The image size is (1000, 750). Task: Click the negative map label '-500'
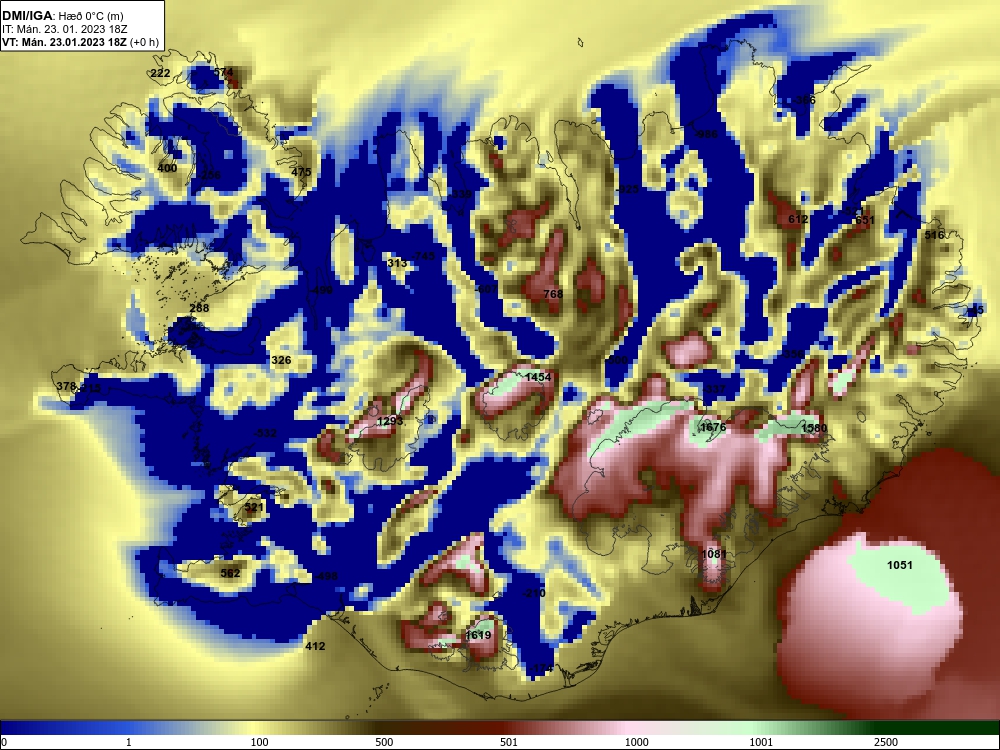[x=617, y=360]
